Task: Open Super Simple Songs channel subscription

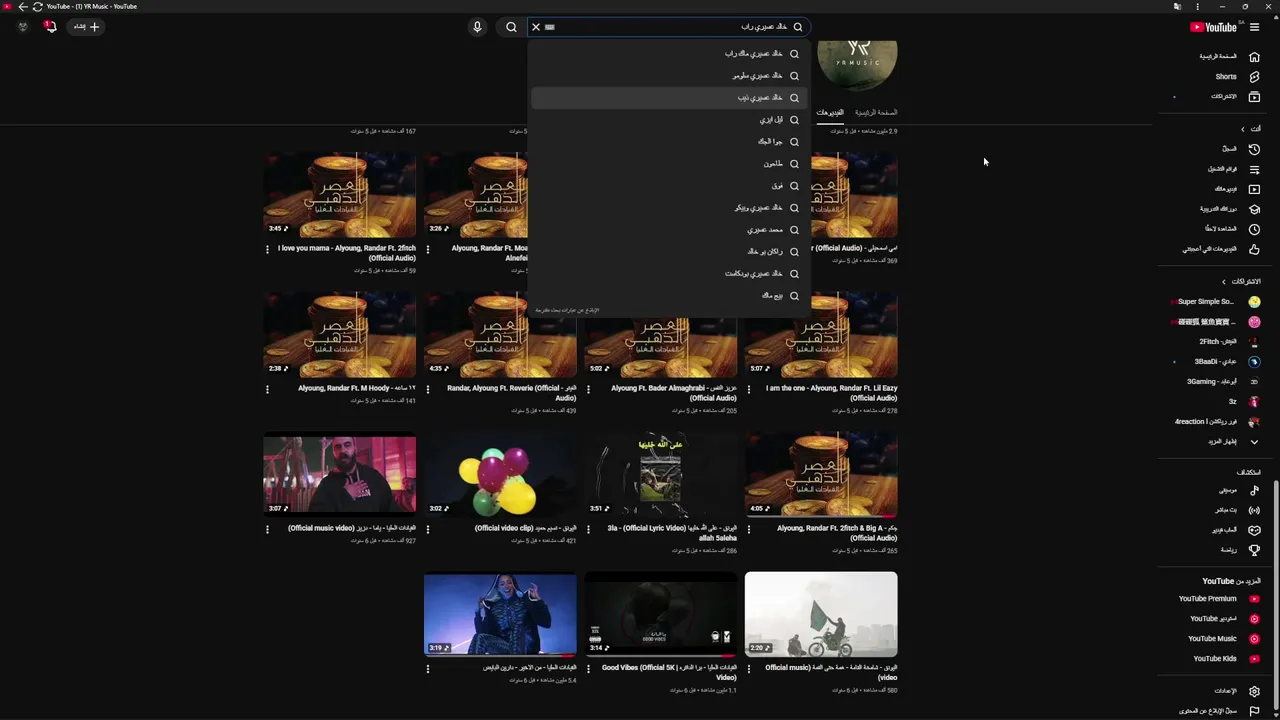Action: pos(1217,302)
